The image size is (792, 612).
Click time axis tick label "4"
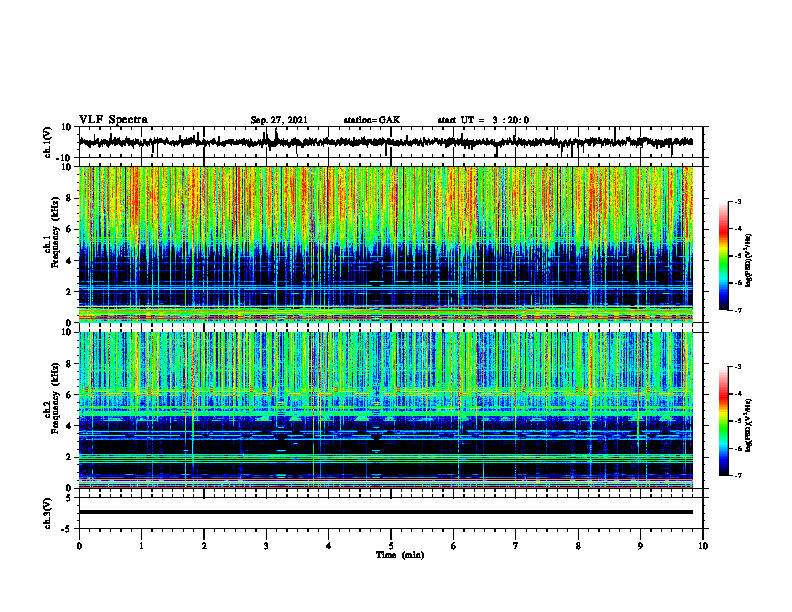(x=329, y=546)
